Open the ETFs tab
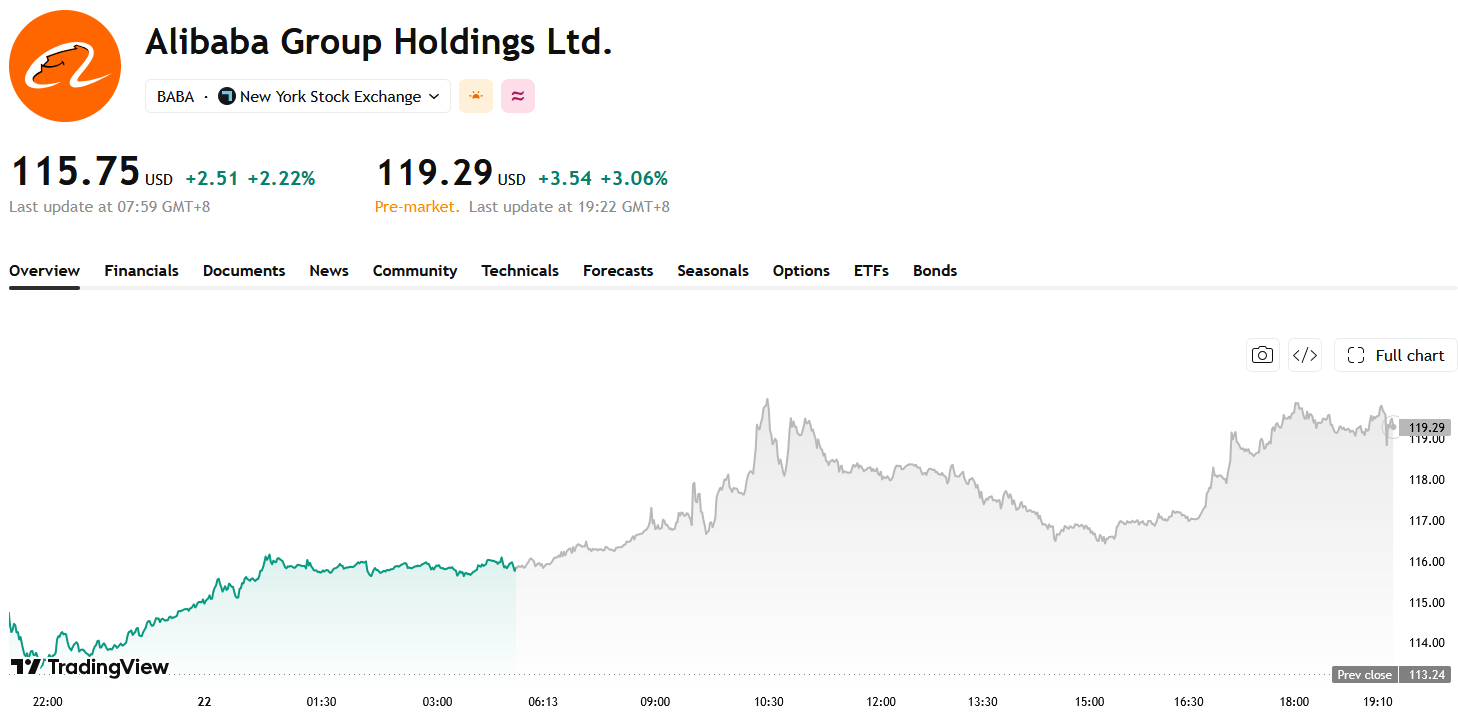Viewport: 1458px width, 721px height. 871,271
